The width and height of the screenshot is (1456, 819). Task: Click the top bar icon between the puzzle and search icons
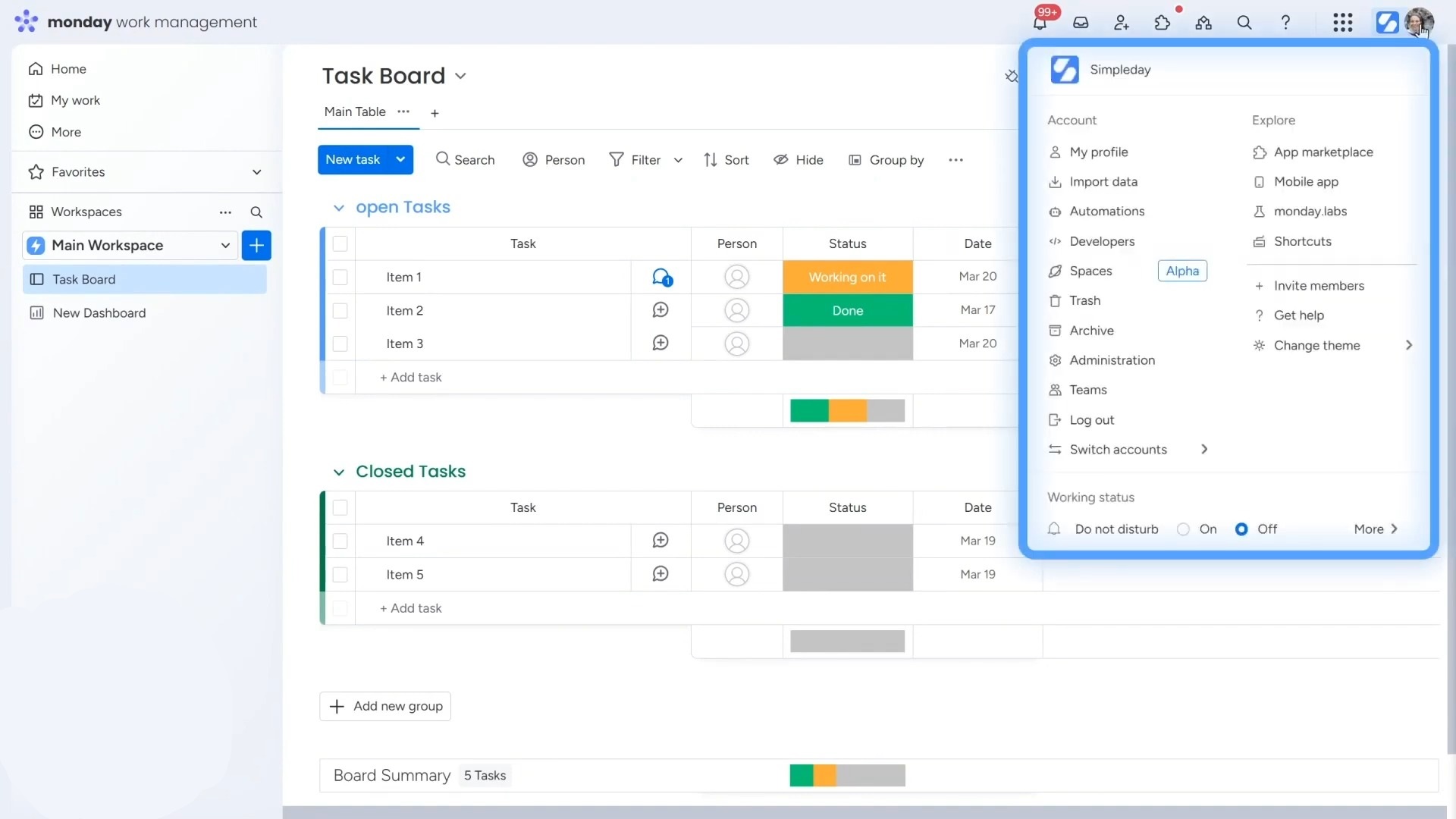pyautogui.click(x=1203, y=23)
